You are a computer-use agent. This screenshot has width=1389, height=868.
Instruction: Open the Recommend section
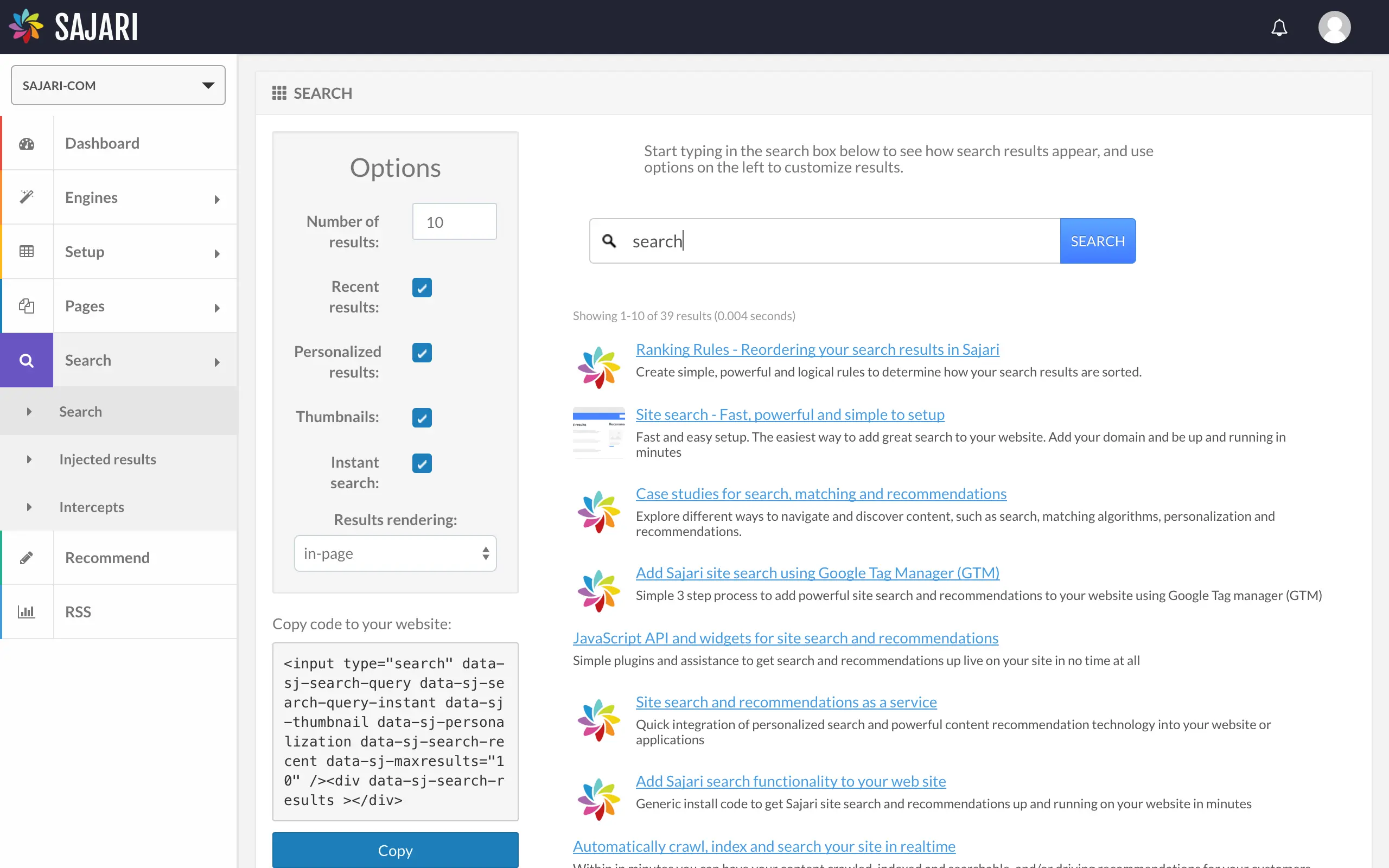(119, 558)
